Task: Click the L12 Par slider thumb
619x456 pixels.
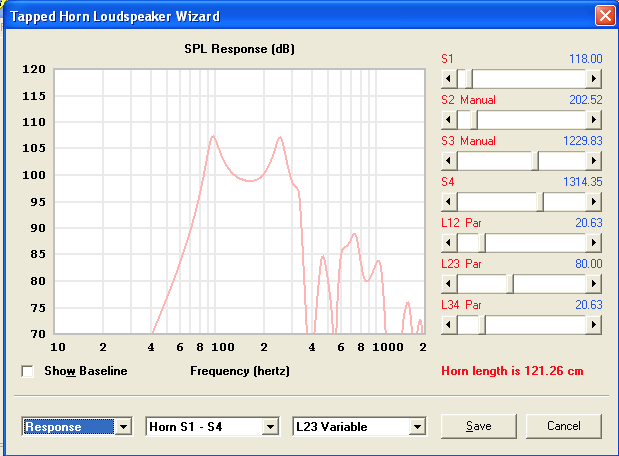Action: click(x=482, y=243)
